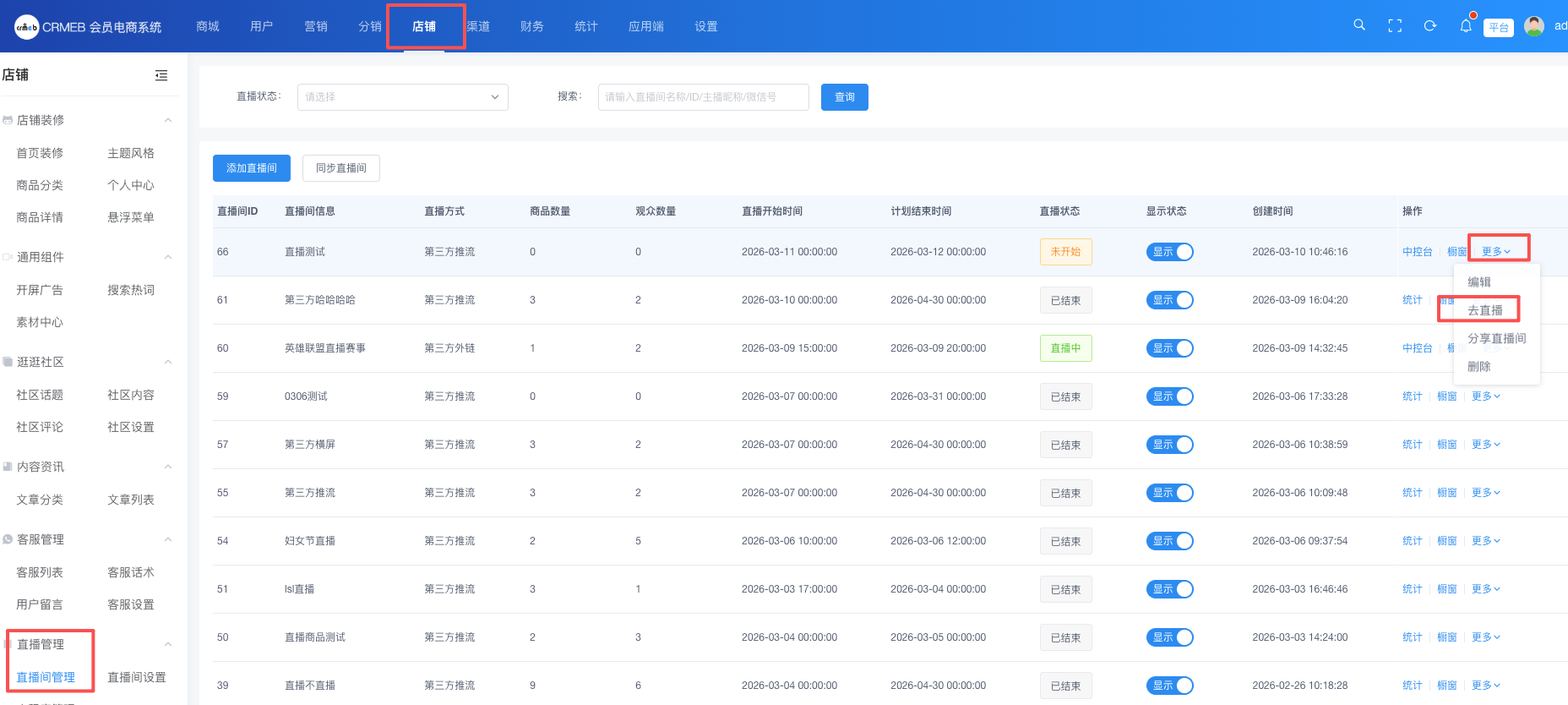Open 中控台 link for room 66
1568x705 pixels.
tap(1417, 252)
